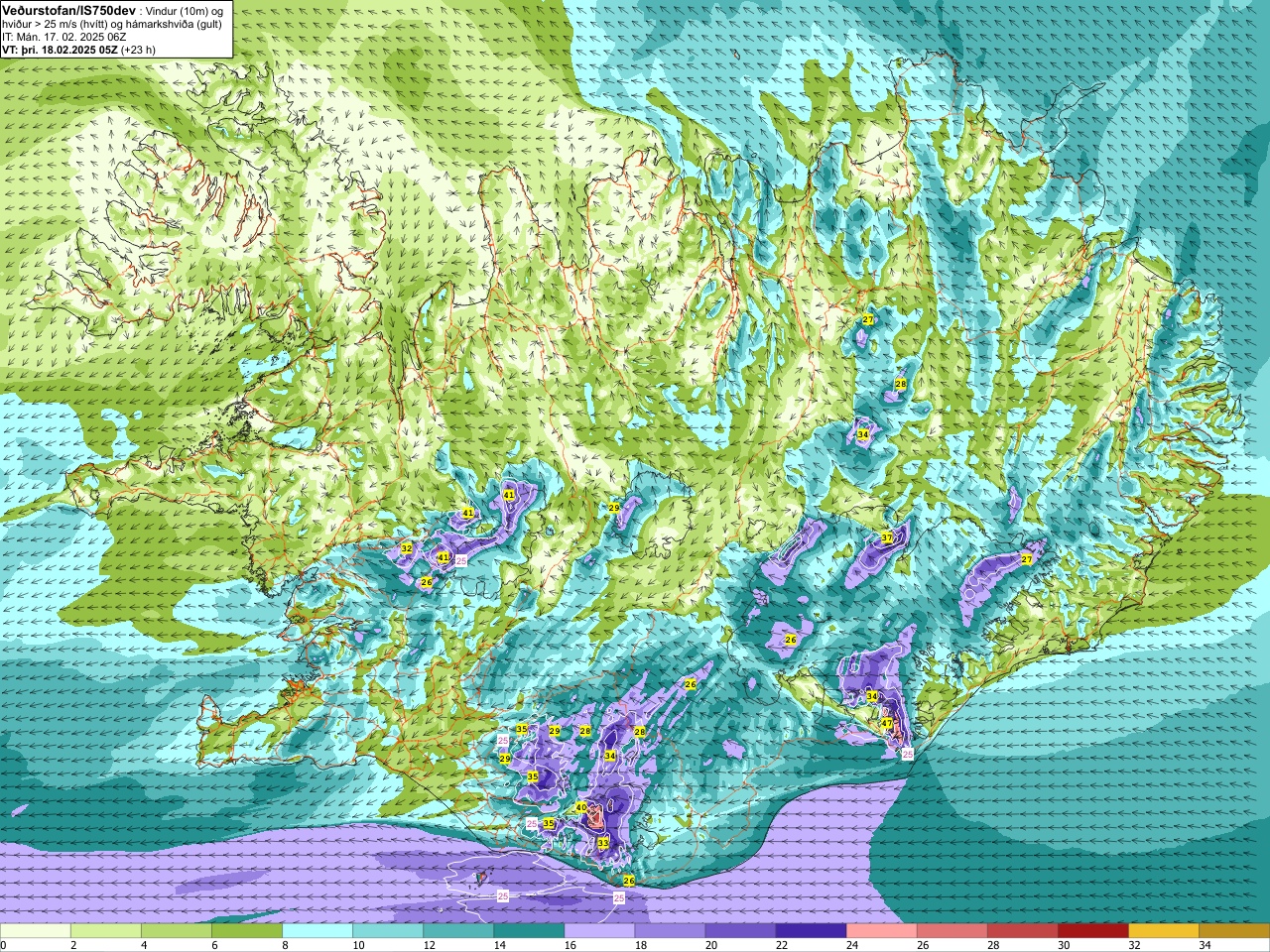Click the 2–4 m/s light green legend swatch
Screen dimensions: 1270x952
tap(106, 931)
